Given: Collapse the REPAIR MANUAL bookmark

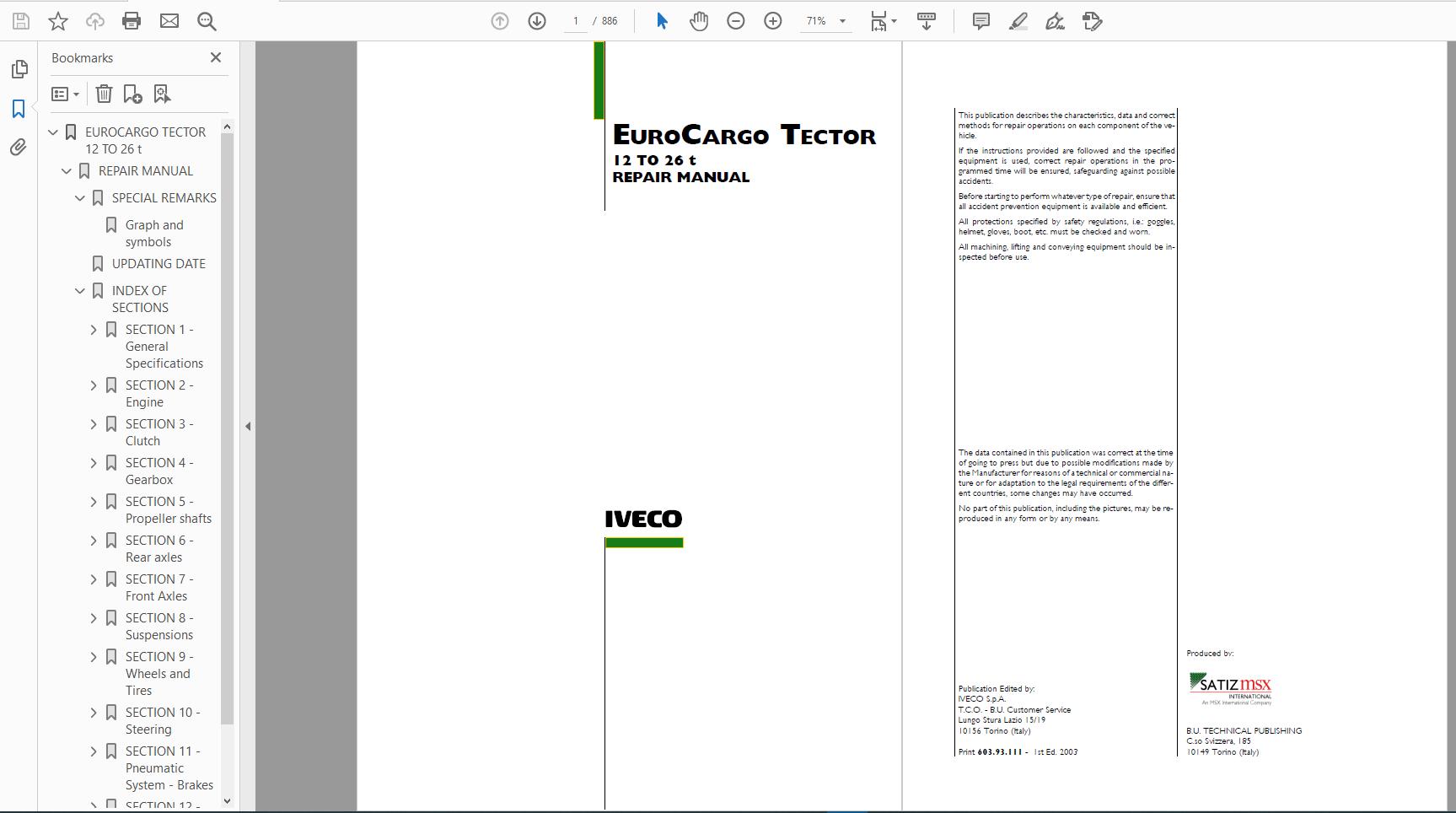Looking at the screenshot, I should pyautogui.click(x=67, y=171).
